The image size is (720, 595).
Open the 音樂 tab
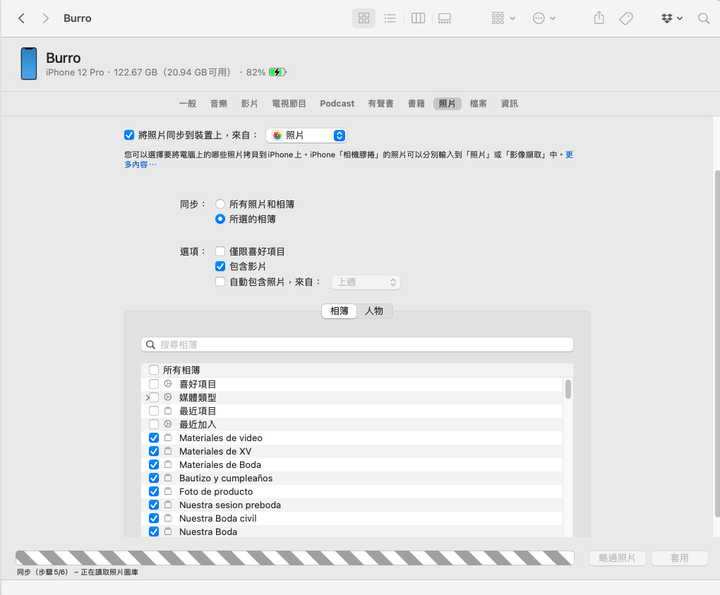point(219,104)
